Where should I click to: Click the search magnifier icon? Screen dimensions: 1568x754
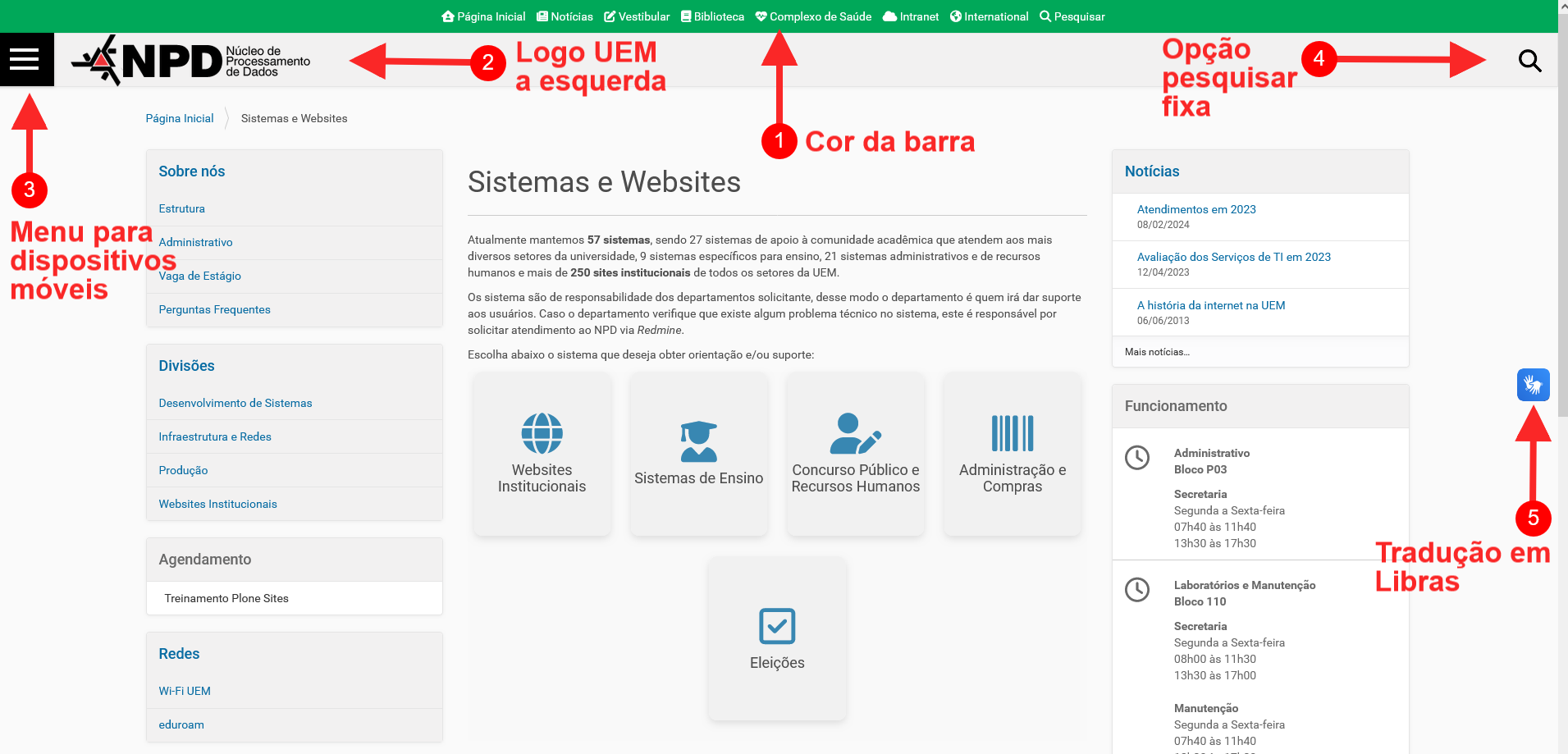(1529, 59)
